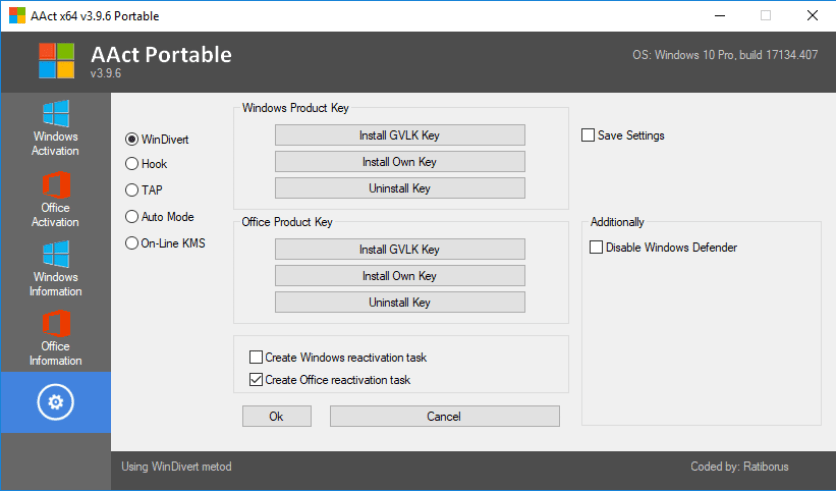Select the Hook radio option
This screenshot has width=836, height=491.
(x=132, y=164)
